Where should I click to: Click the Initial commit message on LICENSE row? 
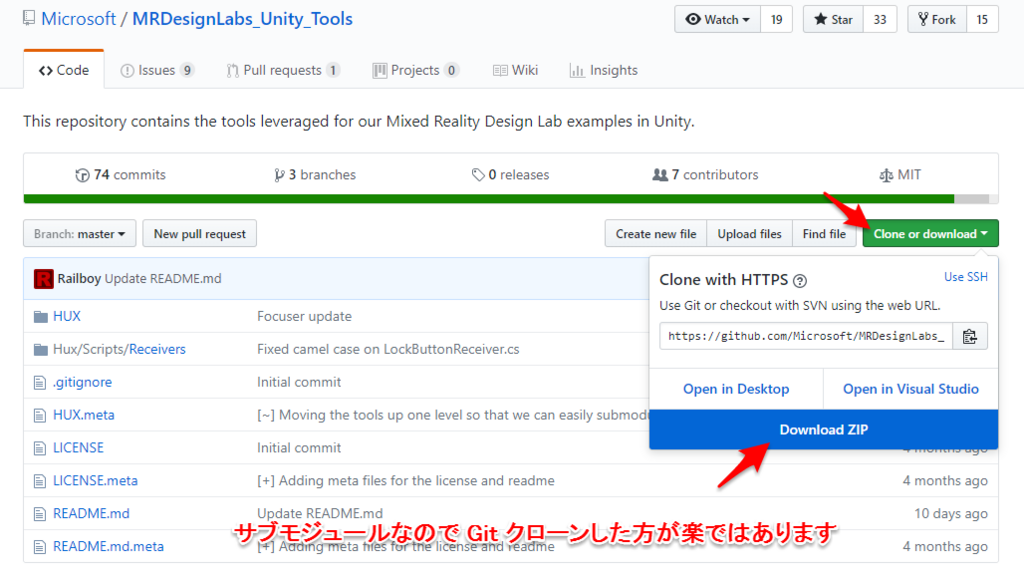299,447
